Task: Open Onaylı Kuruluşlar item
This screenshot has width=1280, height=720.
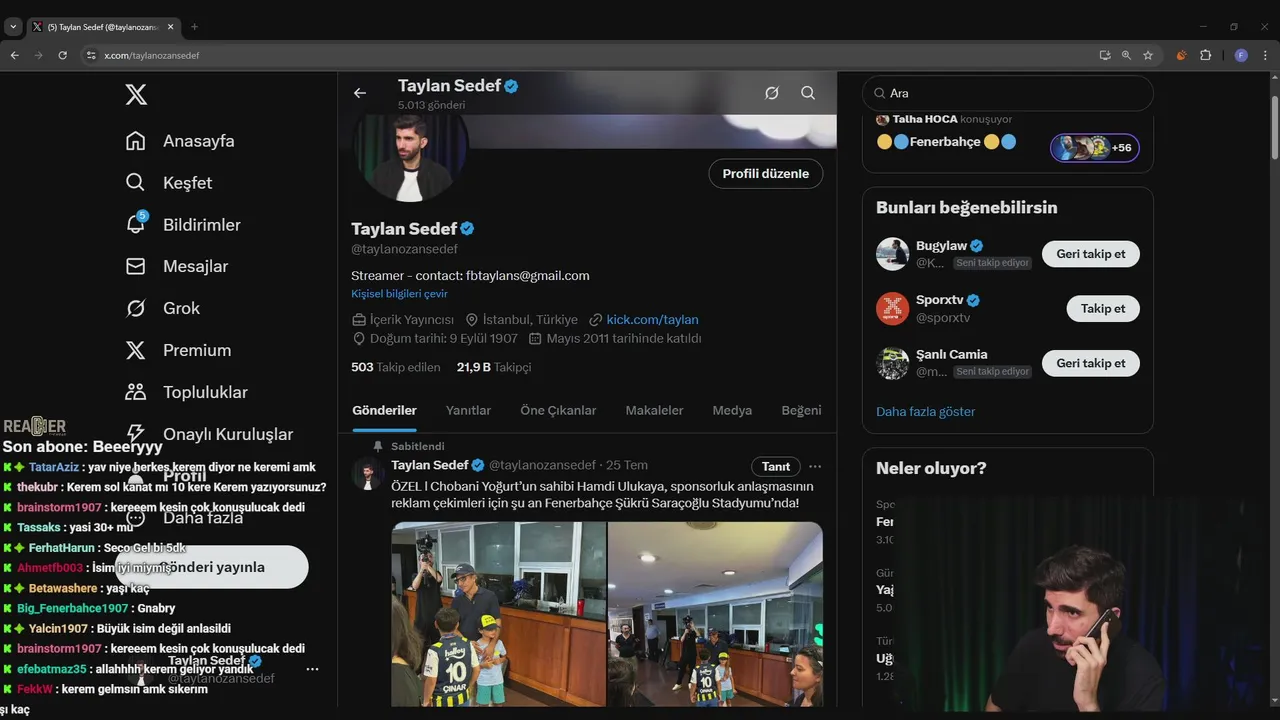Action: 209,435
